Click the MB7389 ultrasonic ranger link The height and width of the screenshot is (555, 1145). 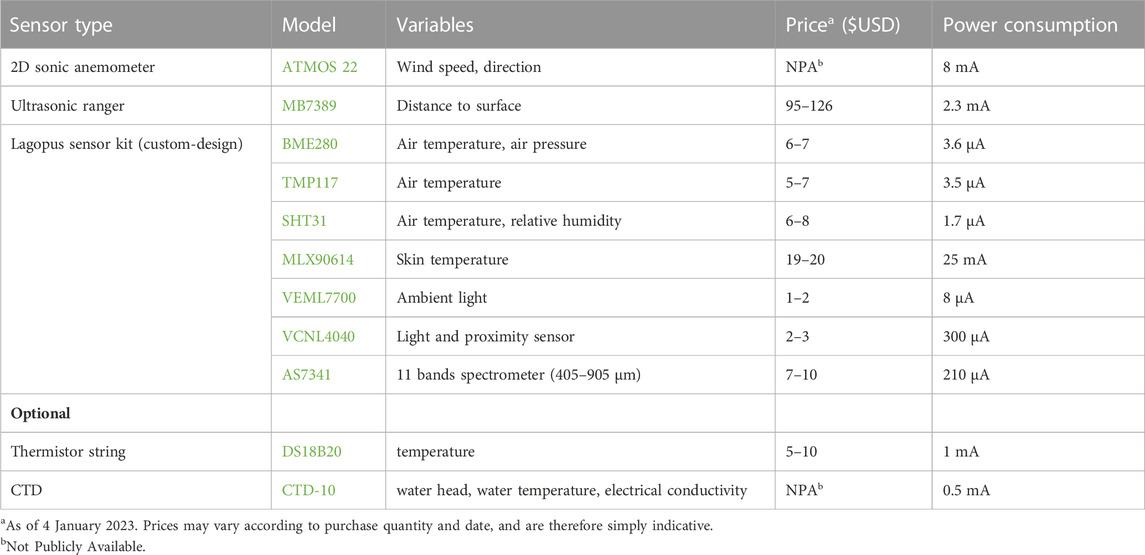[x=311, y=106]
